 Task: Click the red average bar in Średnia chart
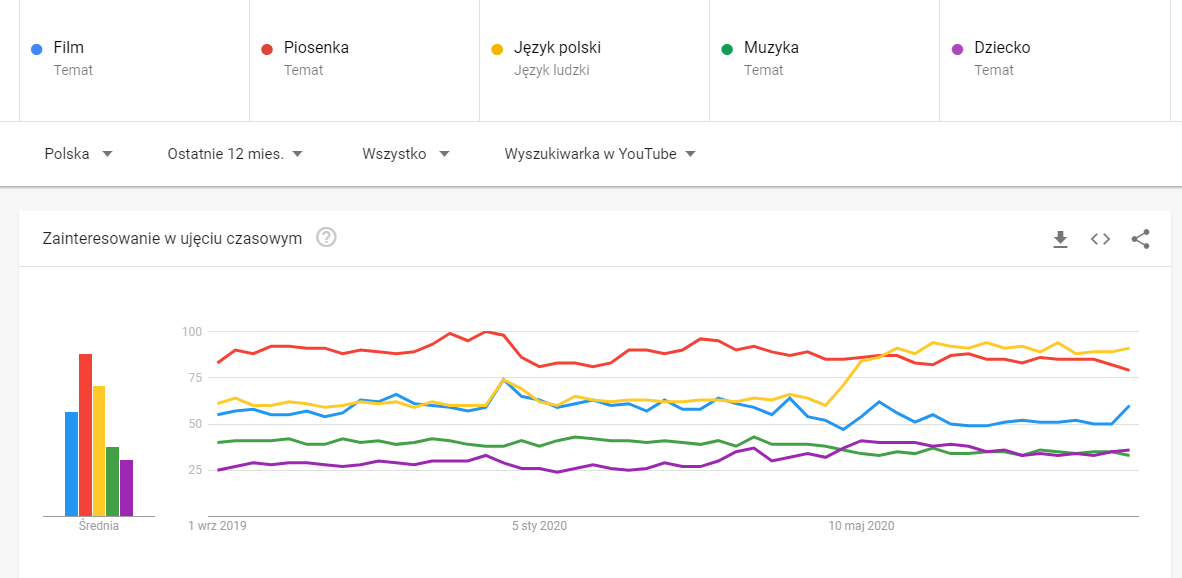(86, 435)
